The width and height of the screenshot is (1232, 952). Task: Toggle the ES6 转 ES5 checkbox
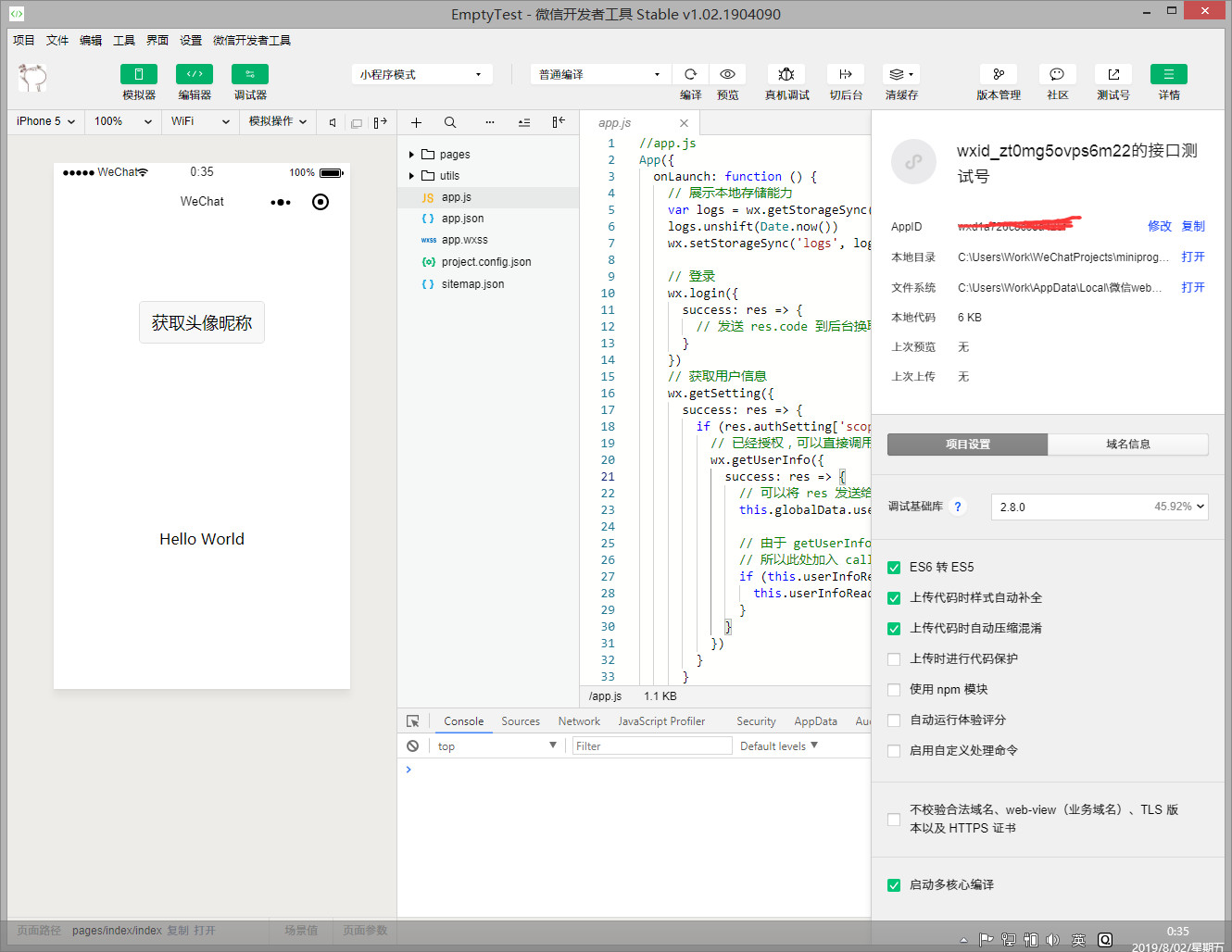tap(894, 568)
